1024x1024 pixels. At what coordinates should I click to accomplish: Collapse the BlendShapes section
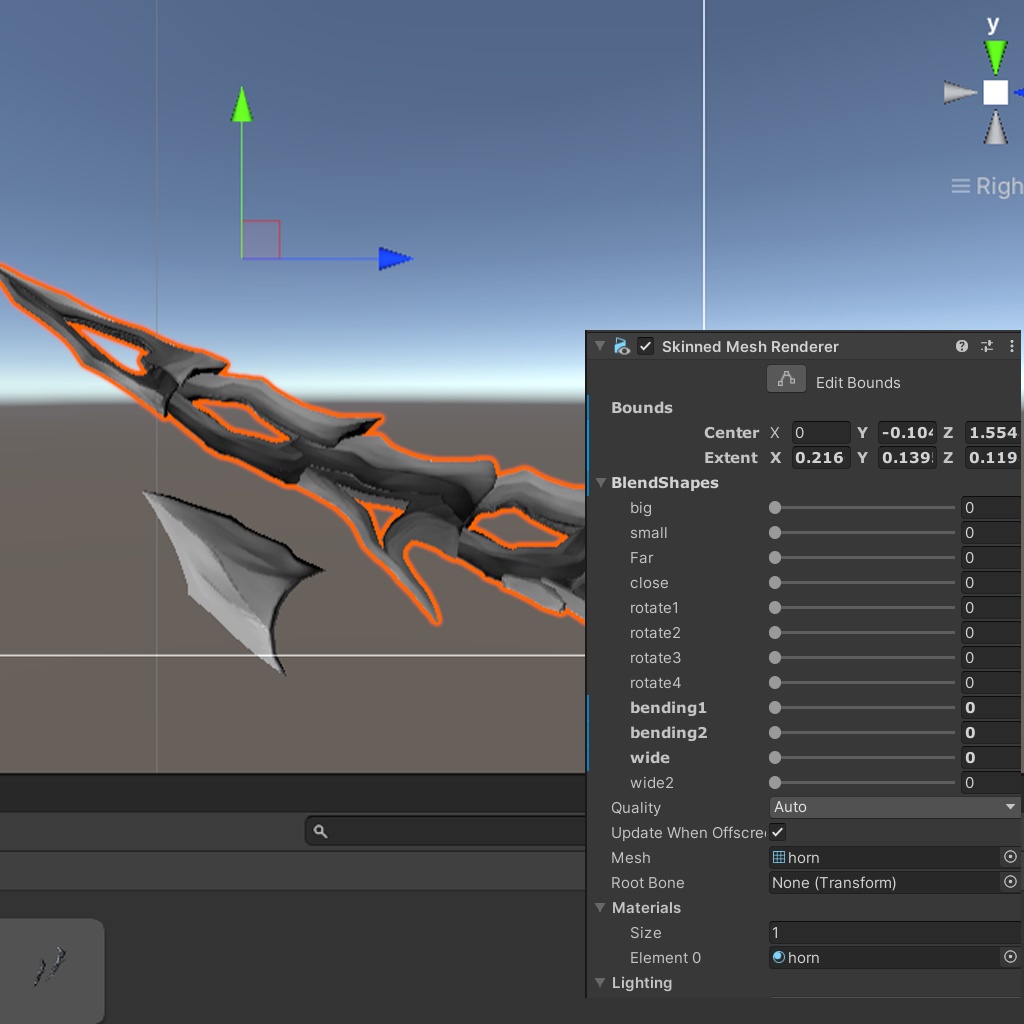coord(600,483)
